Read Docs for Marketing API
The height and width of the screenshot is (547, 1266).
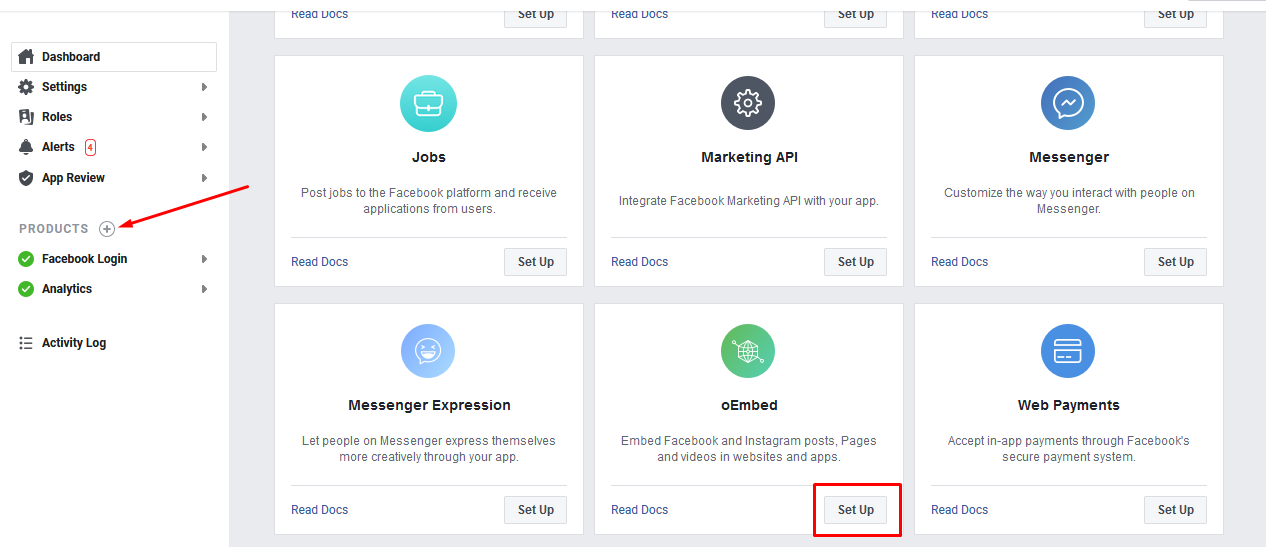(640, 262)
